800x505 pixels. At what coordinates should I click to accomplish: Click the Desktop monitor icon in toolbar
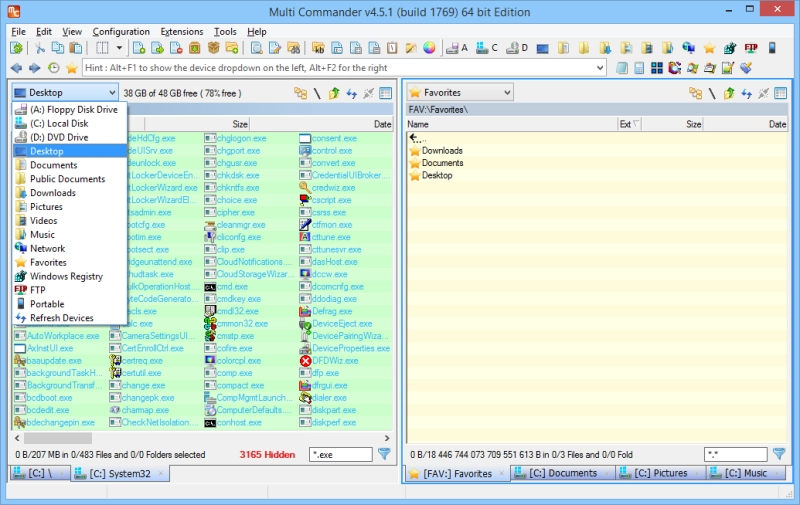(x=542, y=48)
